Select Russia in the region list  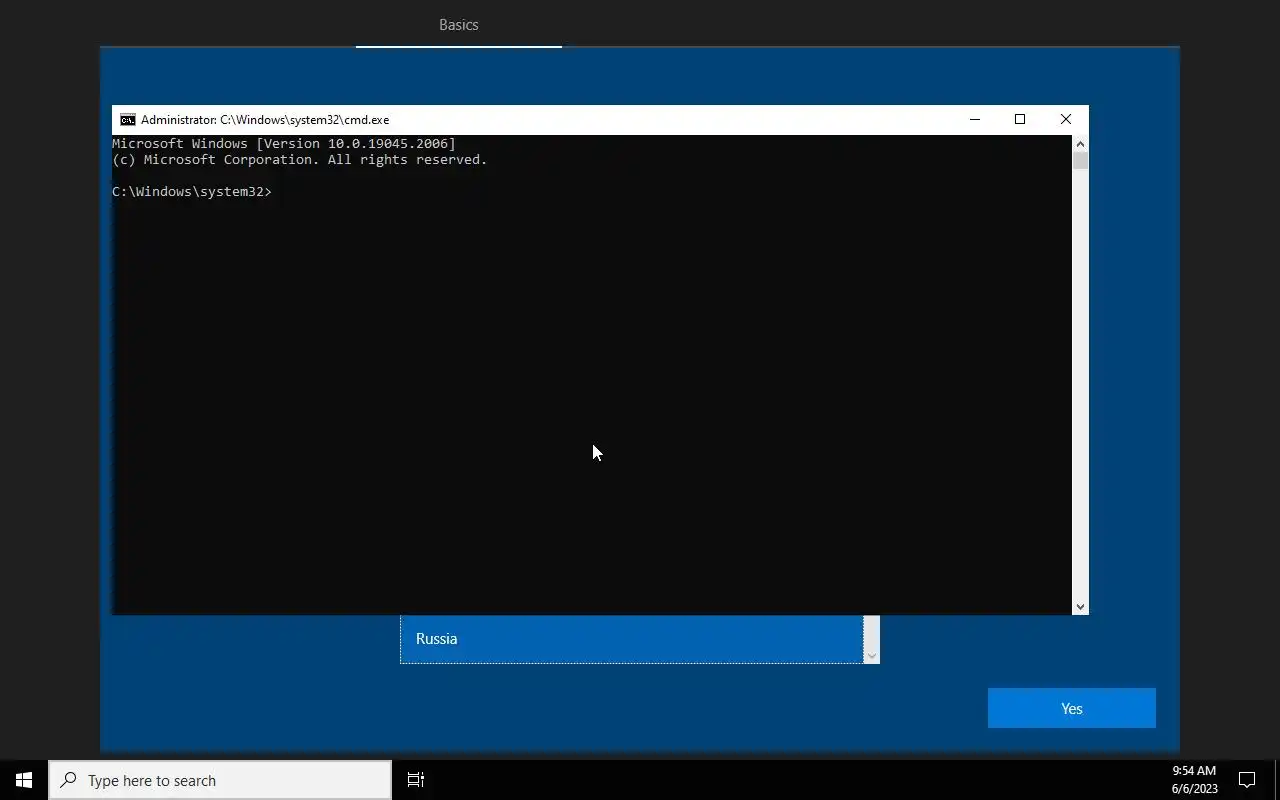pyautogui.click(x=631, y=639)
